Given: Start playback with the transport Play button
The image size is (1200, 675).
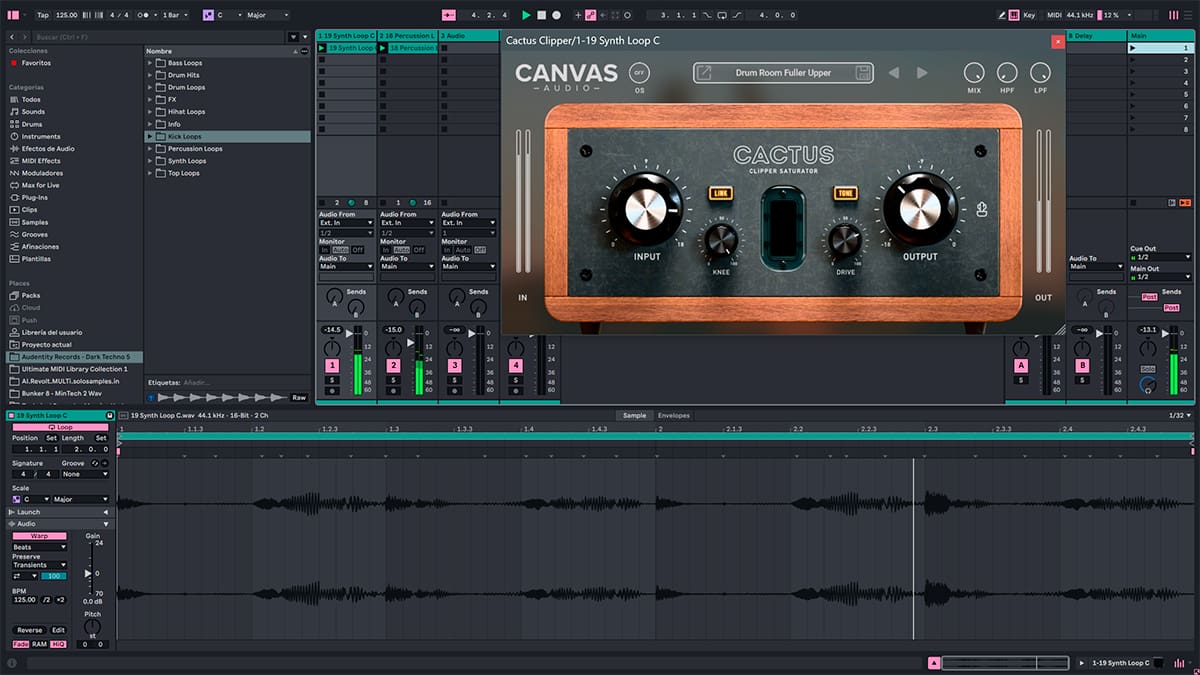Looking at the screenshot, I should (526, 15).
